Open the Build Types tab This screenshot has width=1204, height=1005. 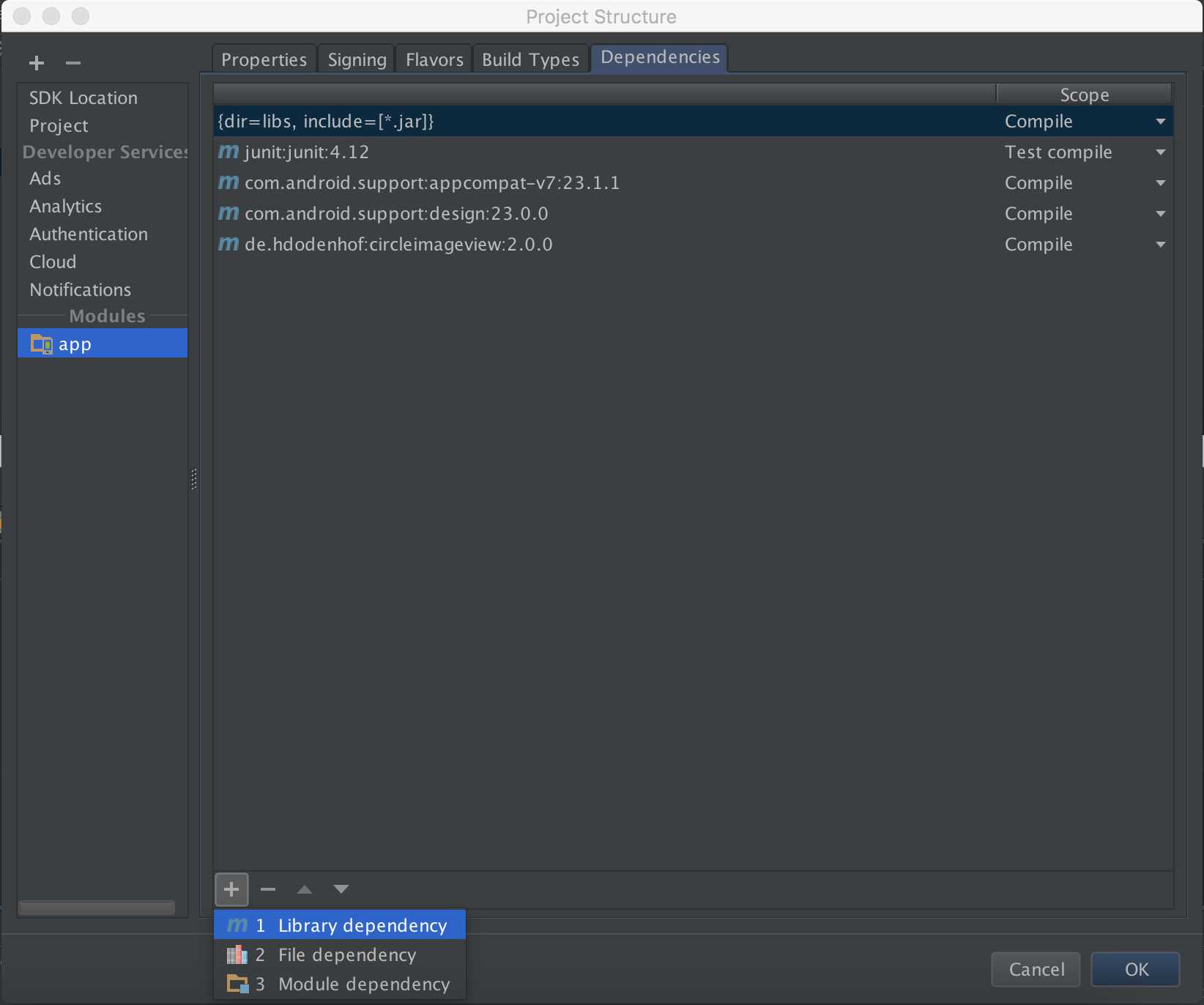pyautogui.click(x=530, y=59)
